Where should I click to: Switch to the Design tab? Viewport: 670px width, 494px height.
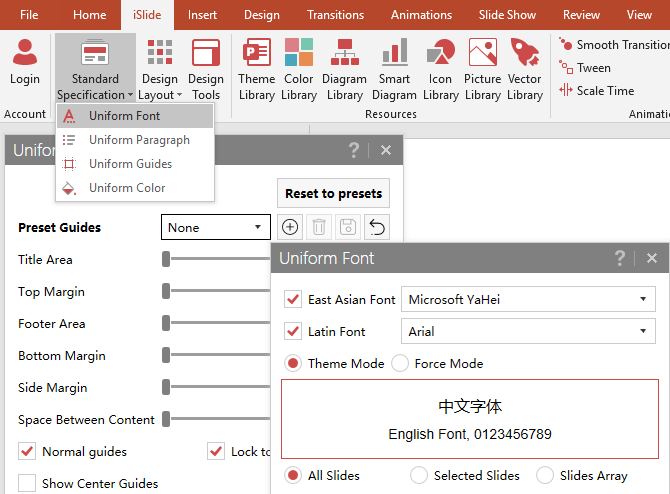click(262, 15)
